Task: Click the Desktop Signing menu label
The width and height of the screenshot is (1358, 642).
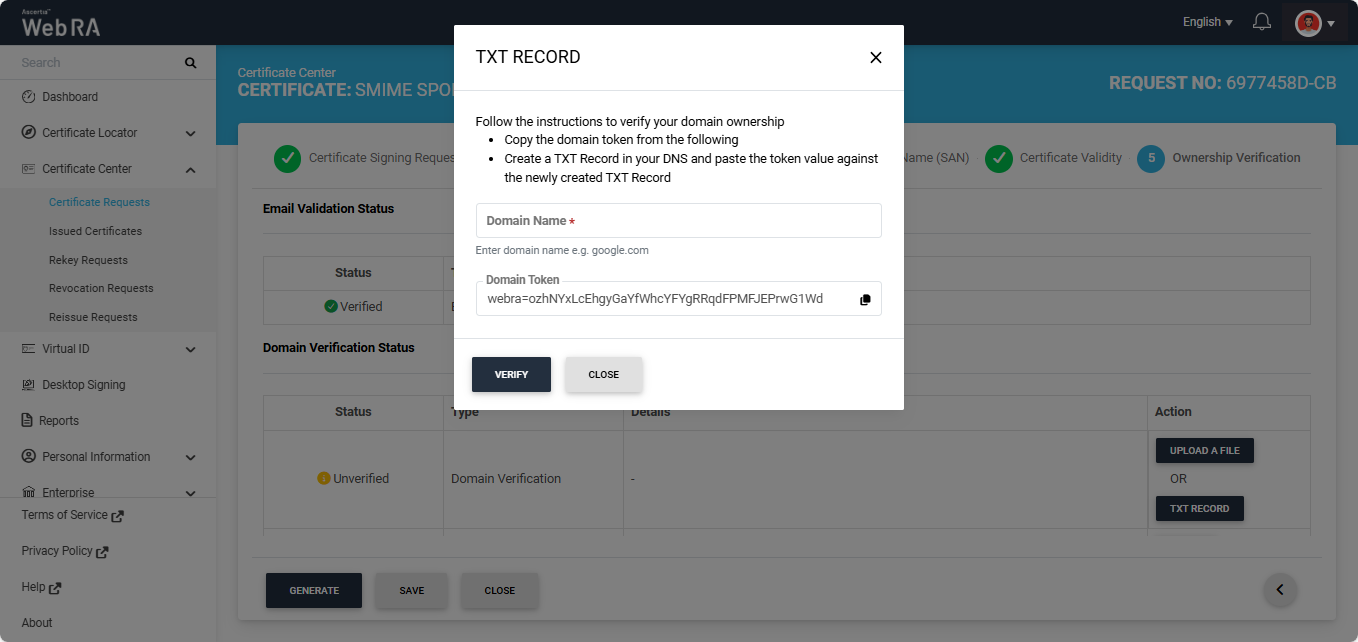Action: pyautogui.click(x=83, y=385)
